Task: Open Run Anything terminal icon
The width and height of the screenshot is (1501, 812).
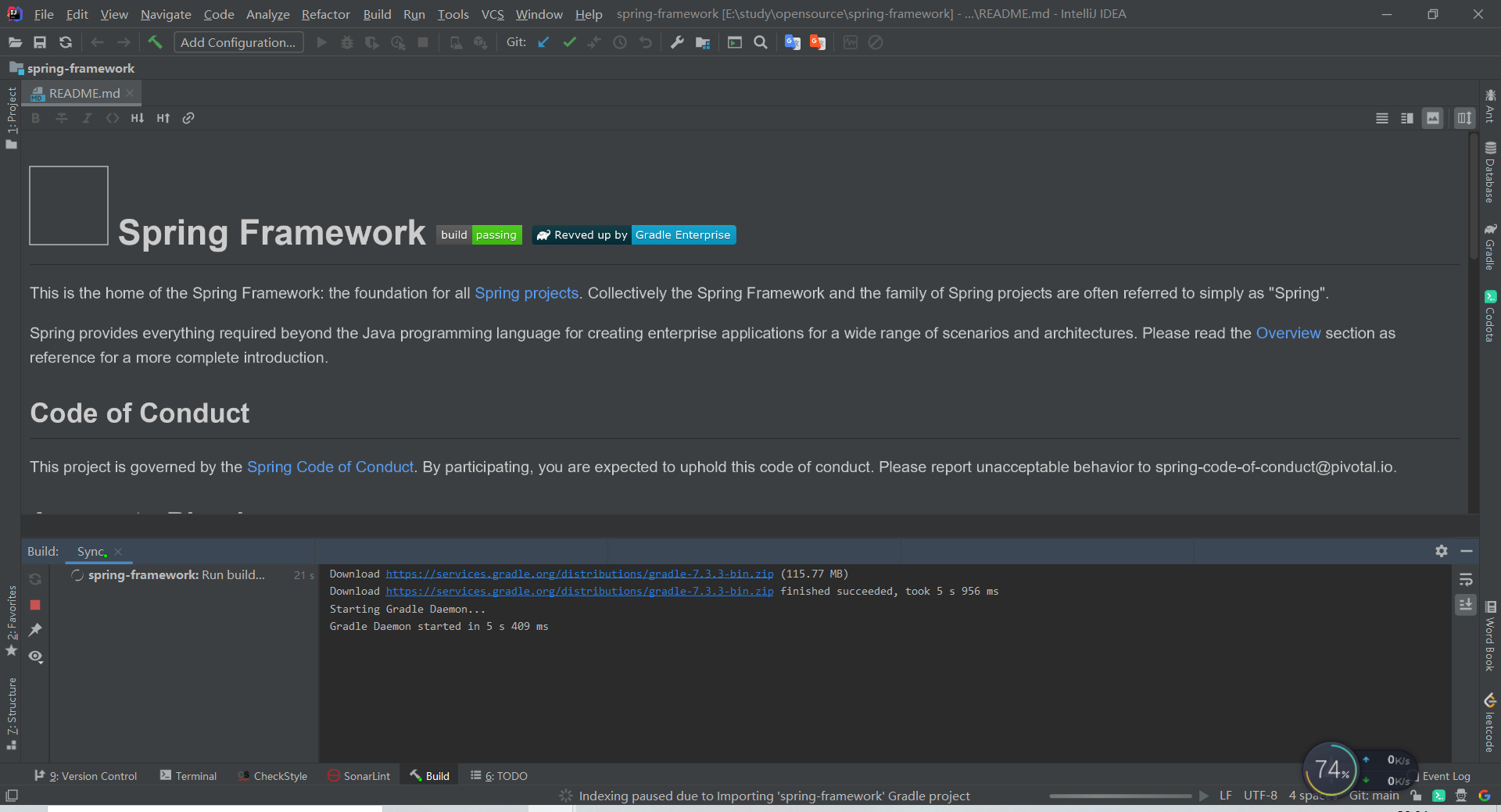Action: click(x=735, y=42)
